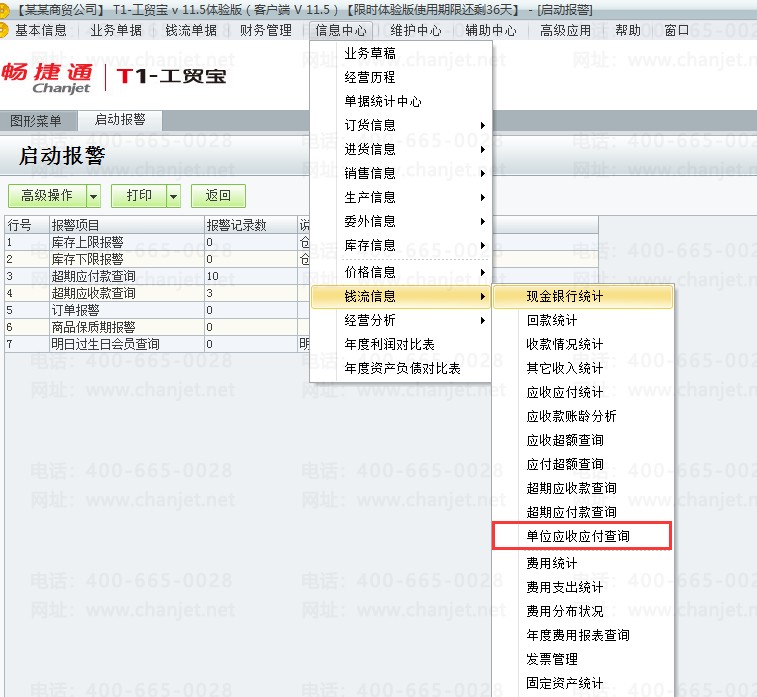Choose 应收款账龄分析 in the submenu
Screen dimensions: 757x697
pos(571,416)
